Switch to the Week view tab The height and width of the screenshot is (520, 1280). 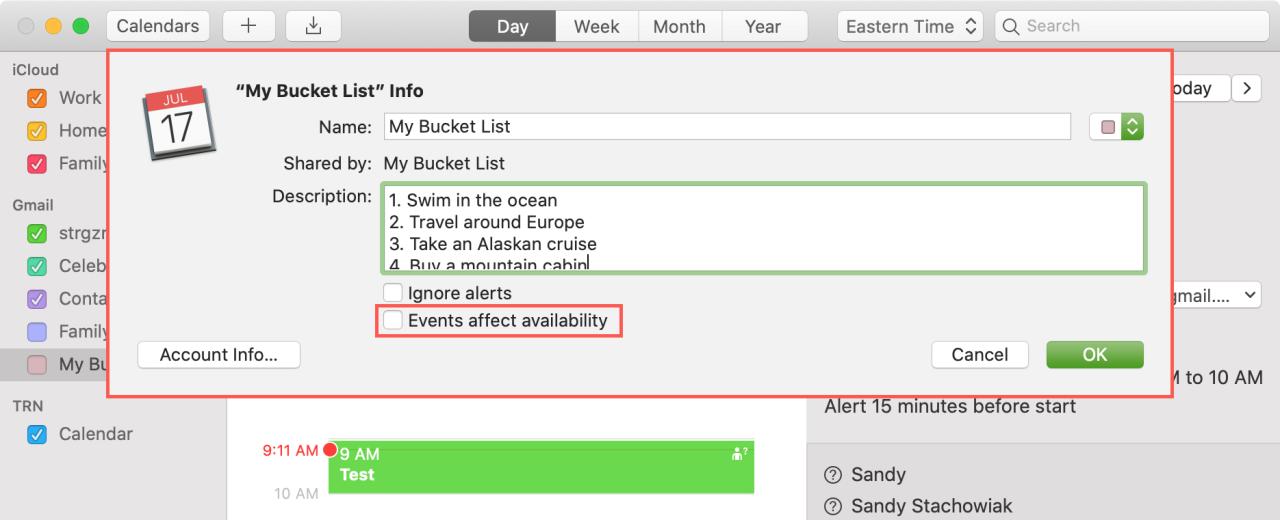596,27
